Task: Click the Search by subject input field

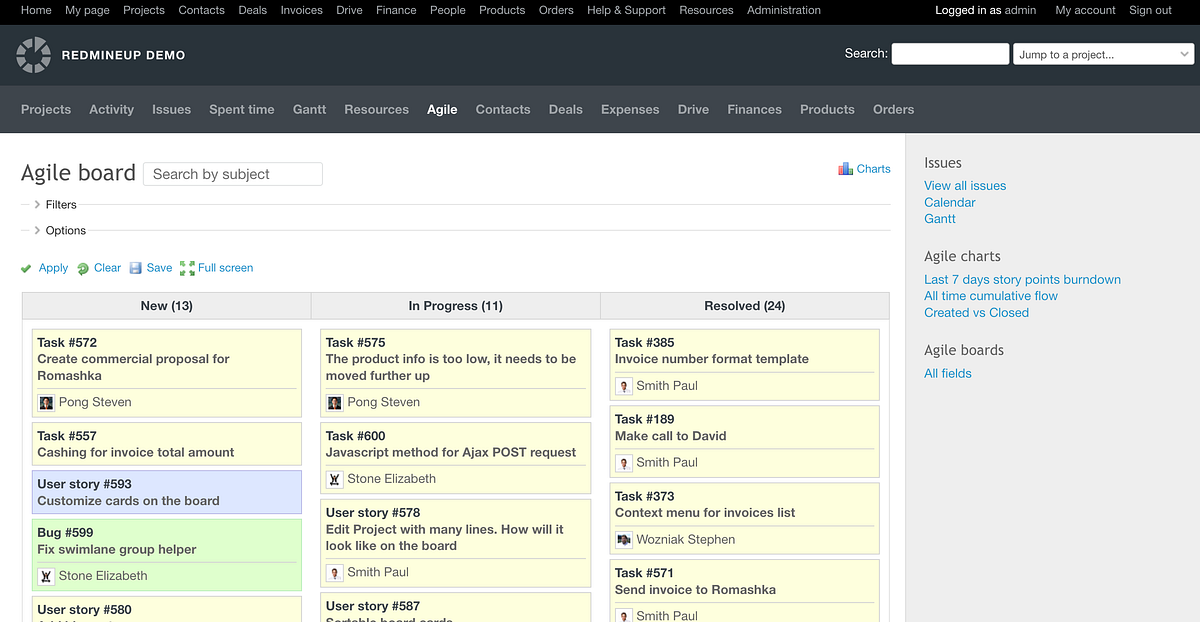Action: [x=232, y=173]
